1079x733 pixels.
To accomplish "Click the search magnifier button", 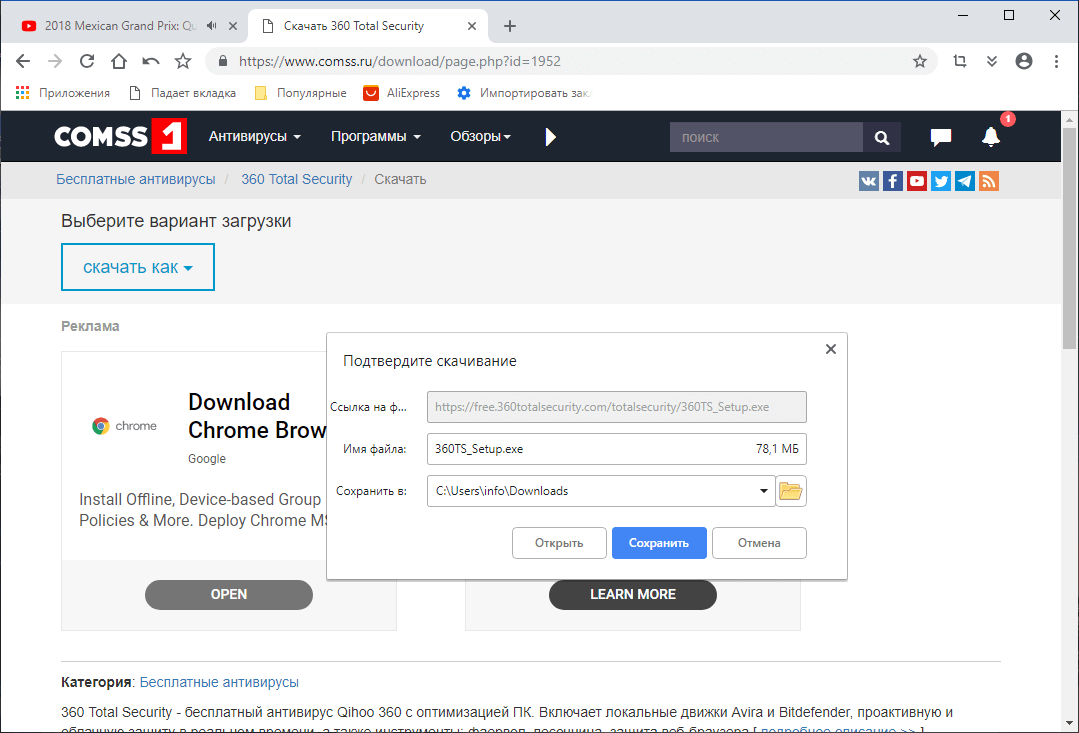I will pyautogui.click(x=882, y=137).
